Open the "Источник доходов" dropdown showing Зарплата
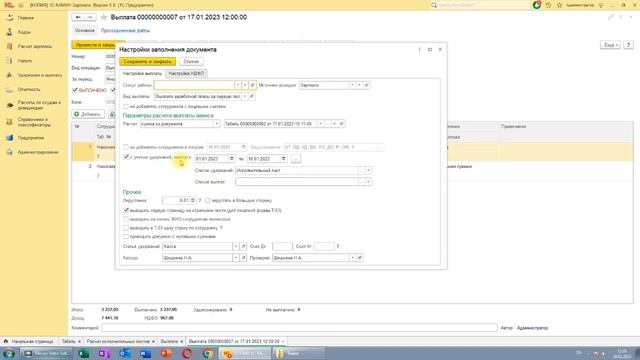640x360 pixels. pos(352,85)
